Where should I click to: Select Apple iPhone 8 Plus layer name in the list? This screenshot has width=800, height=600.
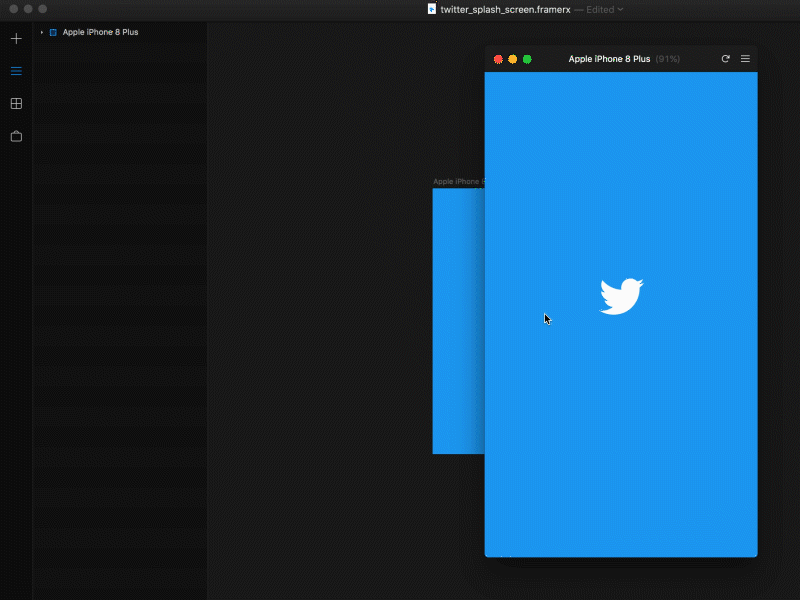[x=100, y=32]
